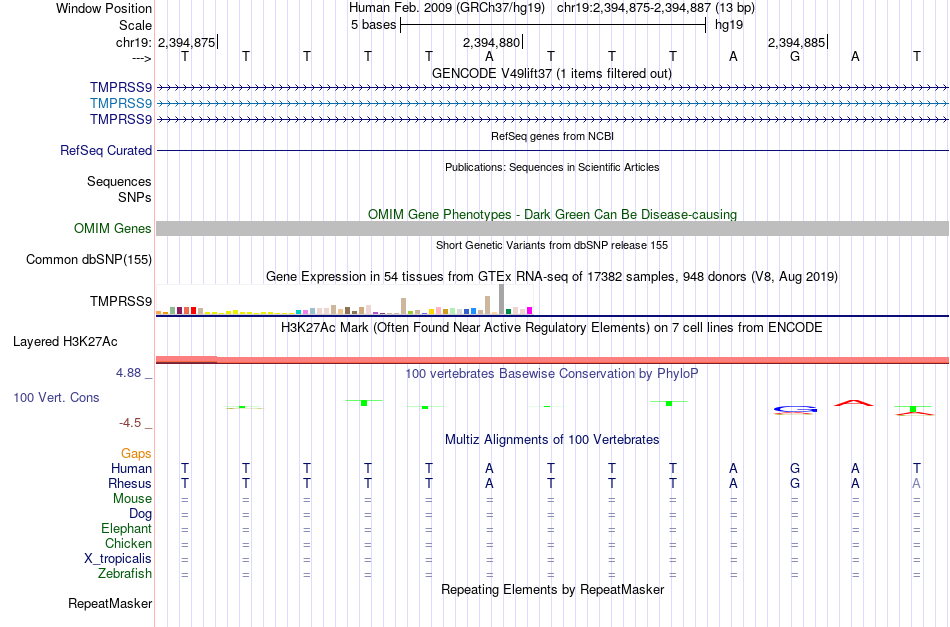Click the Layered H3K27Ac track label
The width and height of the screenshot is (950, 627).
tap(65, 342)
